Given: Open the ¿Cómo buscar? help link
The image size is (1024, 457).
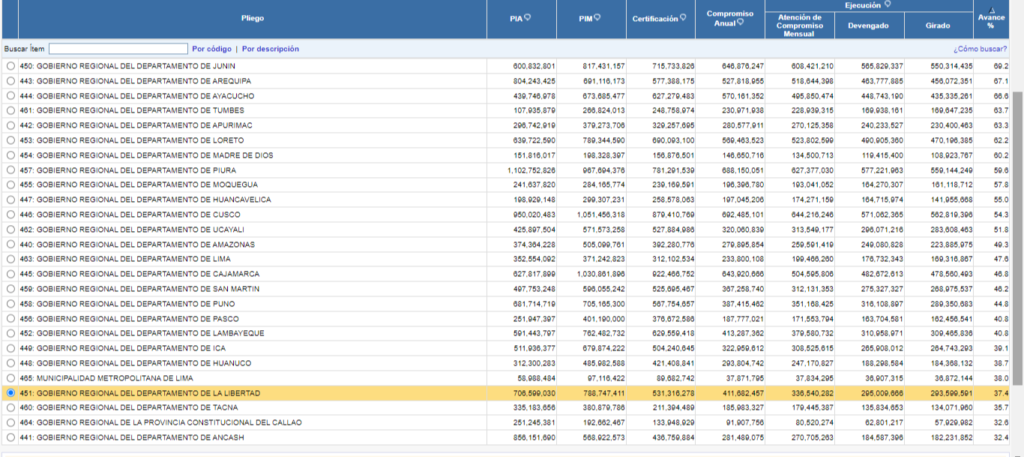Looking at the screenshot, I should click(980, 49).
